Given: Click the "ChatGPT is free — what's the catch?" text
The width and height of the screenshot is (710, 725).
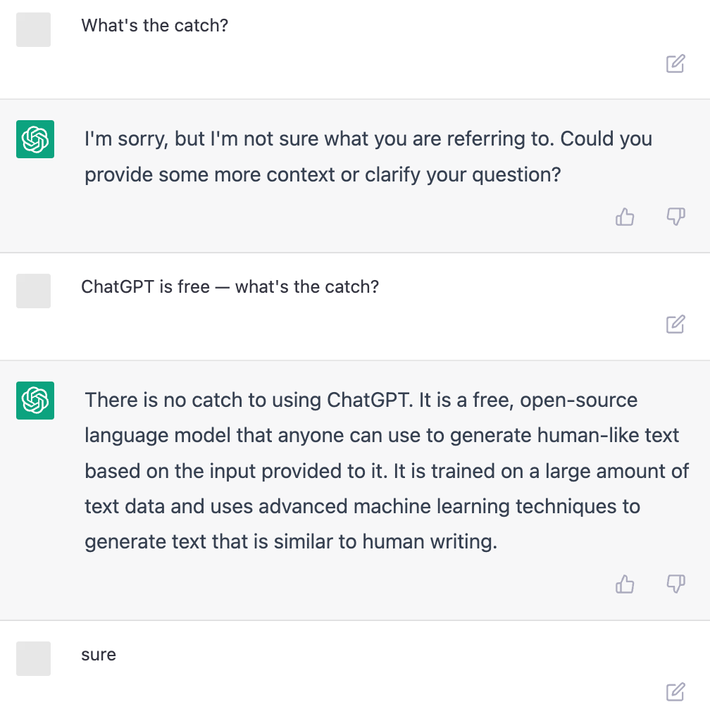Looking at the screenshot, I should tap(230, 287).
